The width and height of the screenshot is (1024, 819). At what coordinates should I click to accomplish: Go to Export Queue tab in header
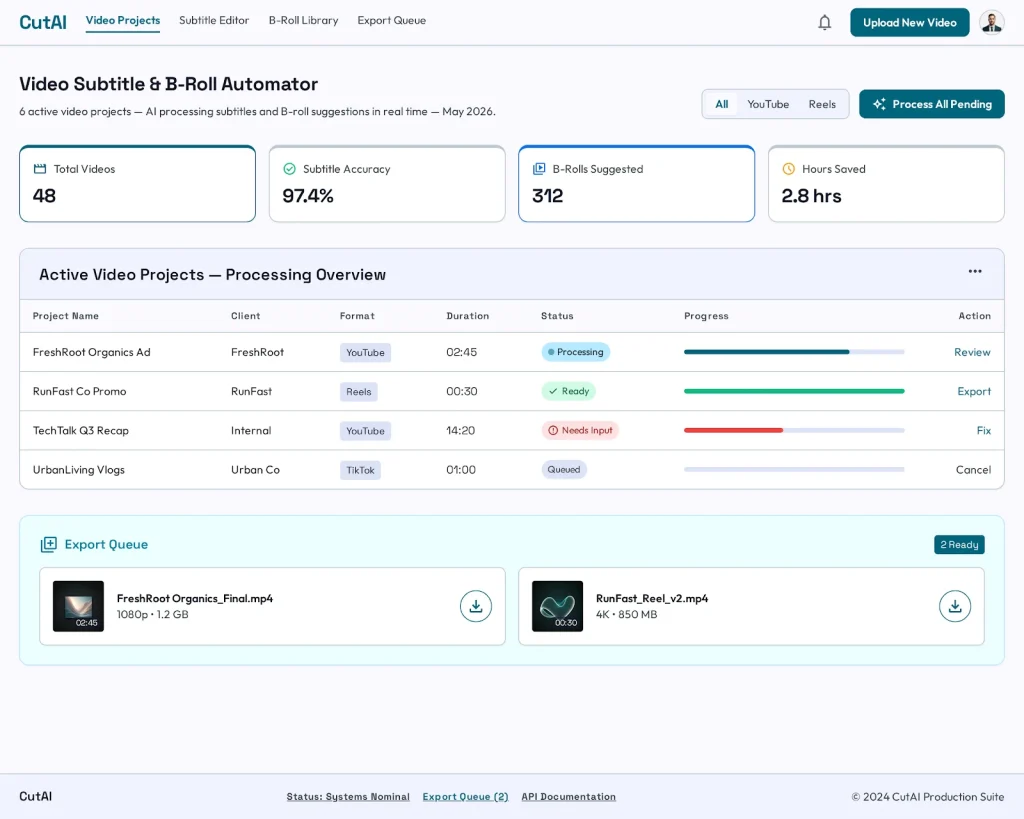click(x=392, y=21)
